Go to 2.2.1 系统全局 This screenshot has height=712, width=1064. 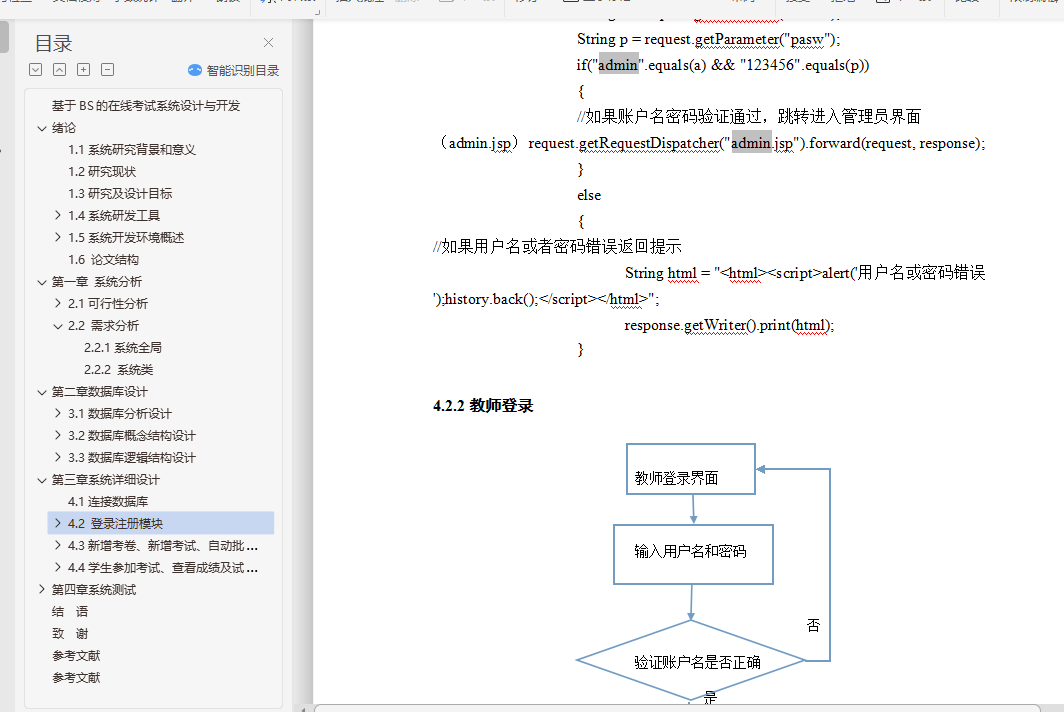pos(123,348)
